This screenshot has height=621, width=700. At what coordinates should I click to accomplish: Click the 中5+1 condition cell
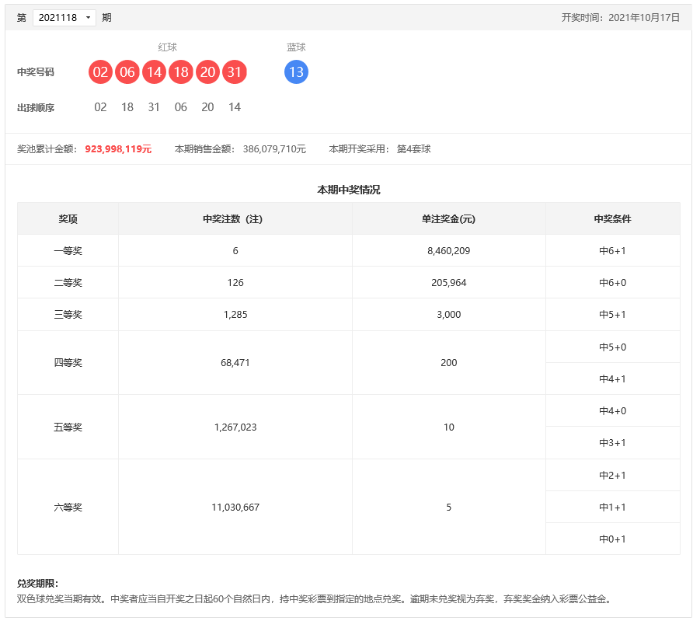(x=612, y=315)
